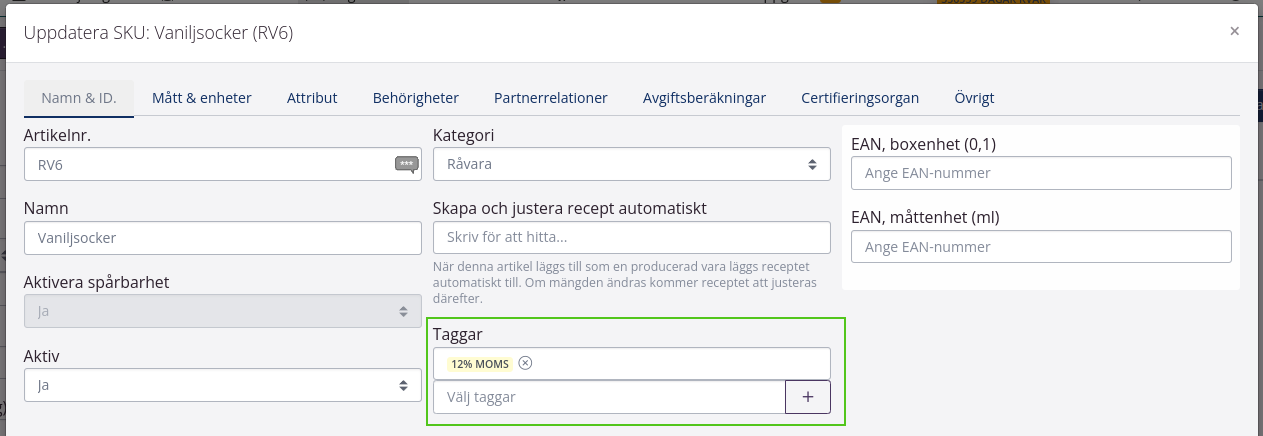Click the Kategori label
The height and width of the screenshot is (436, 1263).
tap(463, 135)
